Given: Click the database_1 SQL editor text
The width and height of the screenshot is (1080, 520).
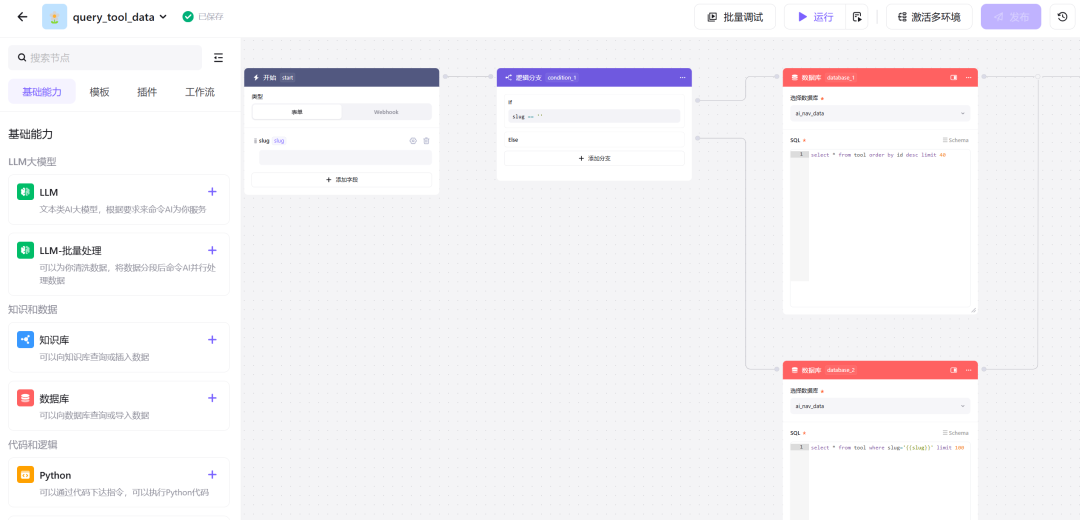Looking at the screenshot, I should coord(878,155).
